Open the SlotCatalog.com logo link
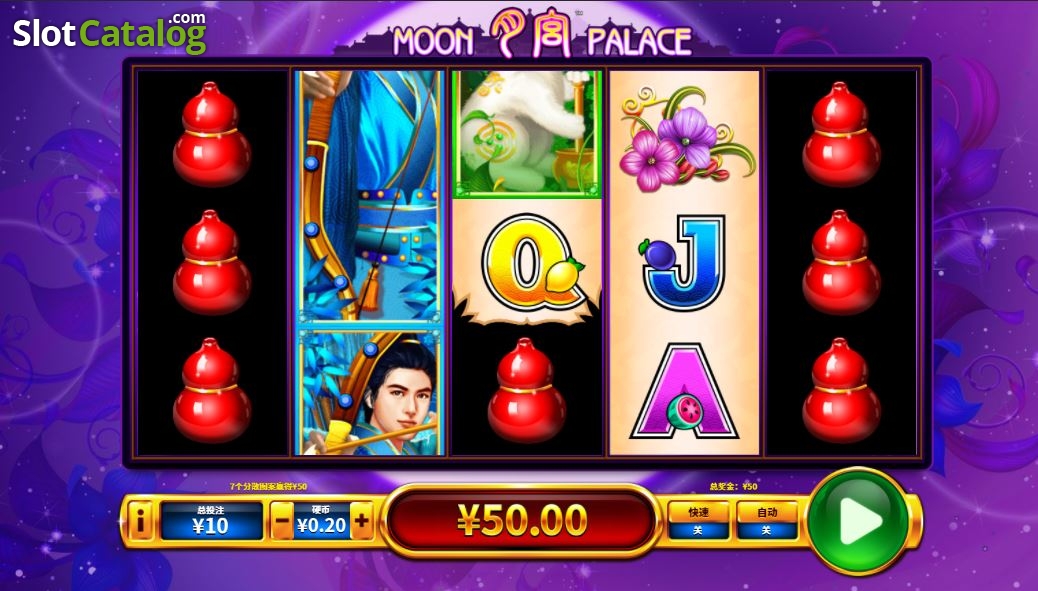This screenshot has width=1038, height=591. tap(110, 32)
